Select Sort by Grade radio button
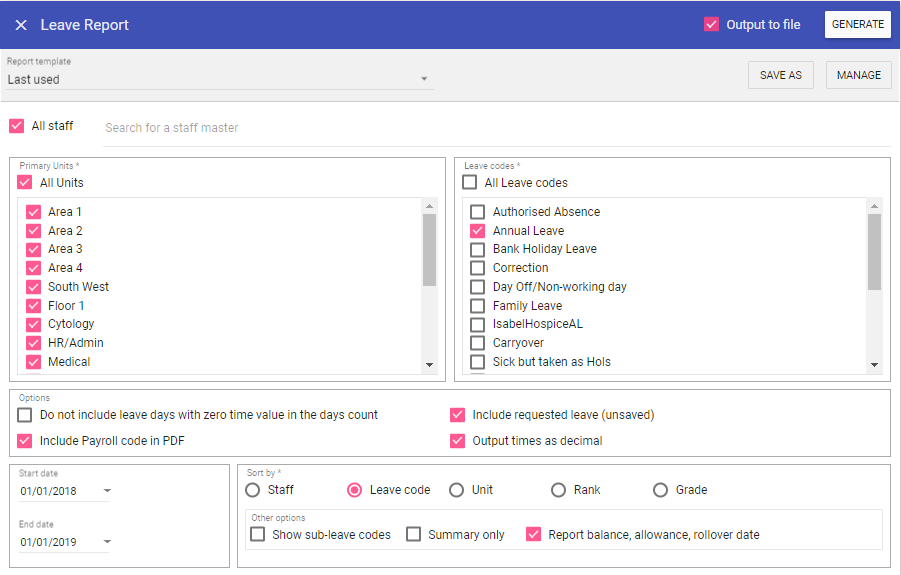 pyautogui.click(x=660, y=490)
